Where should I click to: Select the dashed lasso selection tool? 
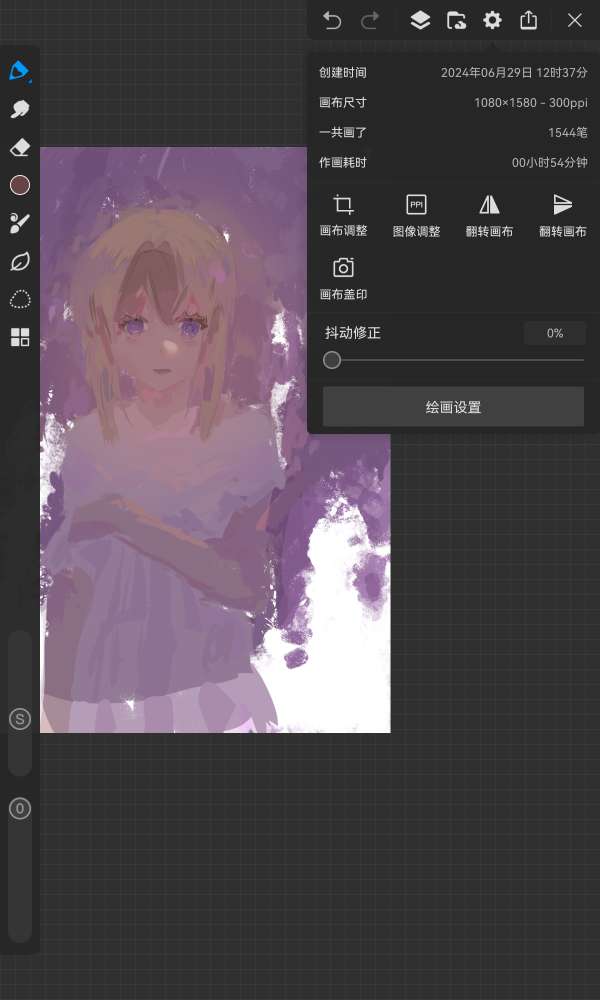point(20,299)
